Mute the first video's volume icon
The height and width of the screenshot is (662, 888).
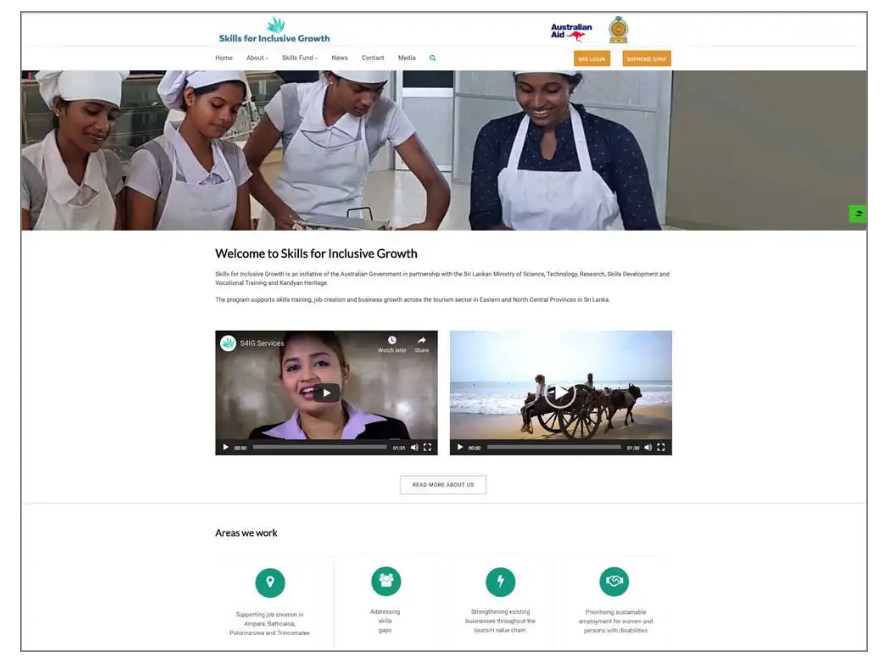[x=415, y=447]
